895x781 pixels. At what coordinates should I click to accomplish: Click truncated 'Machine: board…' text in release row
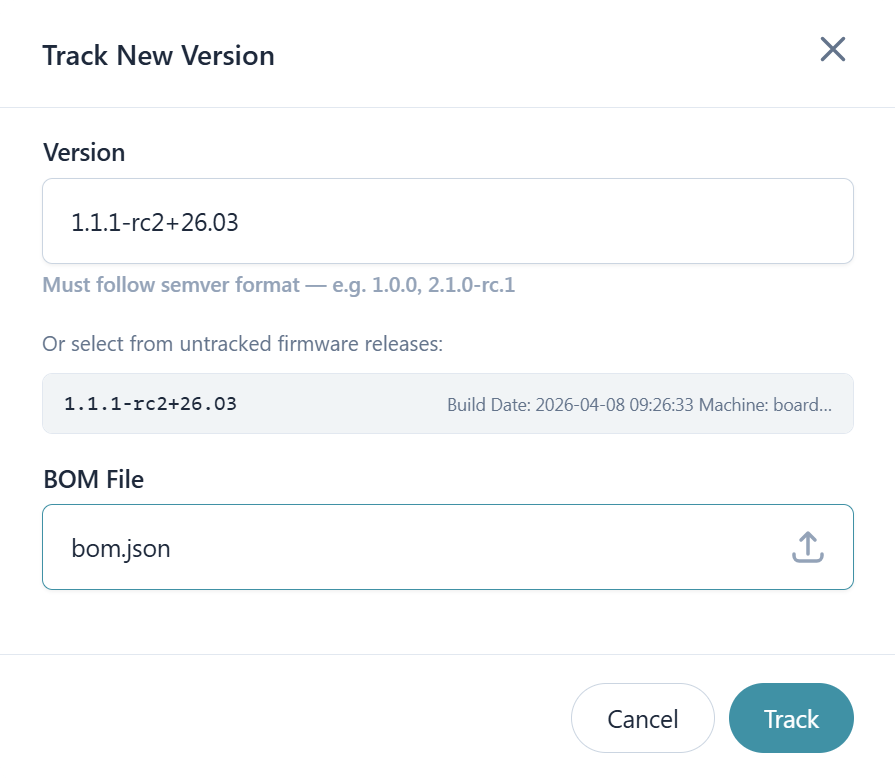(765, 405)
